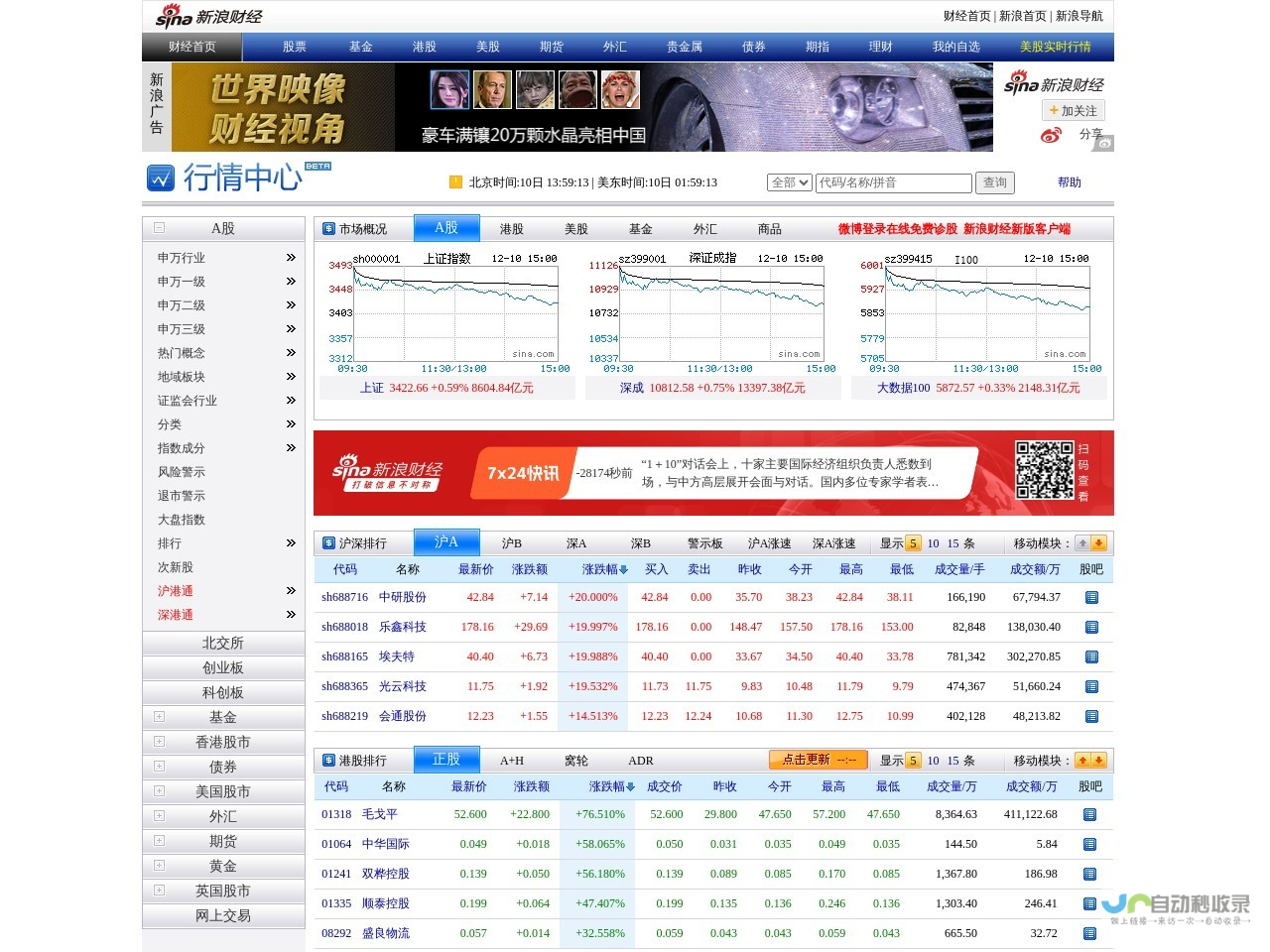Open the 上证指数 chart thumbnail
The width and height of the screenshot is (1270, 952).
pyautogui.click(x=449, y=312)
